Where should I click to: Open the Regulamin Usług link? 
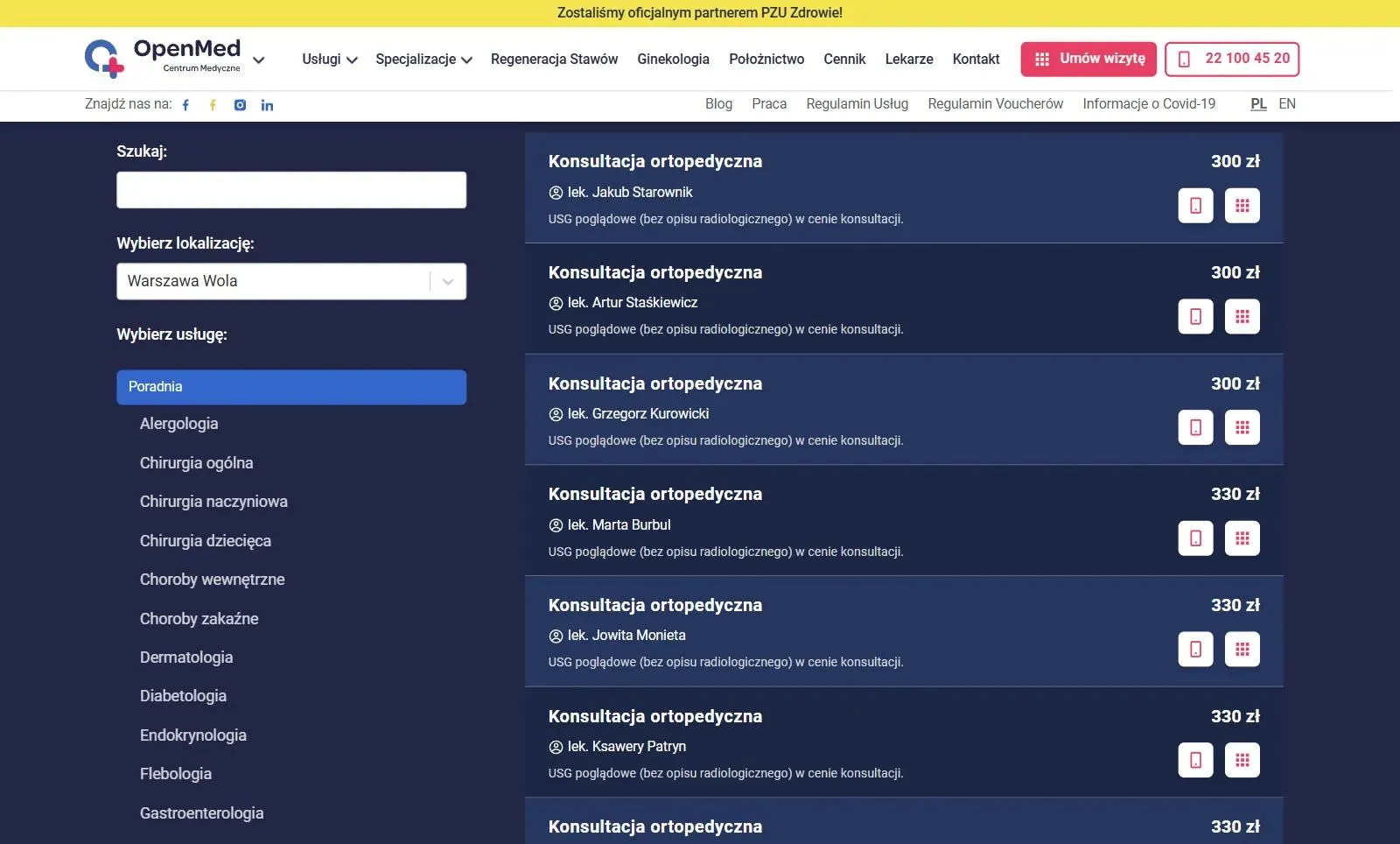pos(857,104)
